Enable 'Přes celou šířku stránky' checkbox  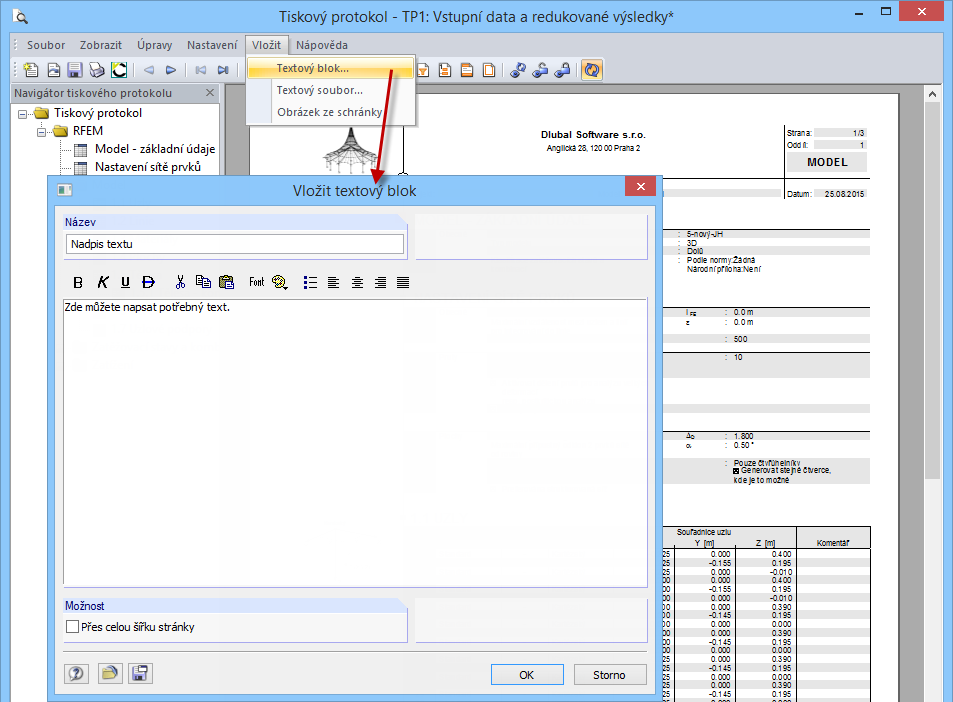click(72, 627)
